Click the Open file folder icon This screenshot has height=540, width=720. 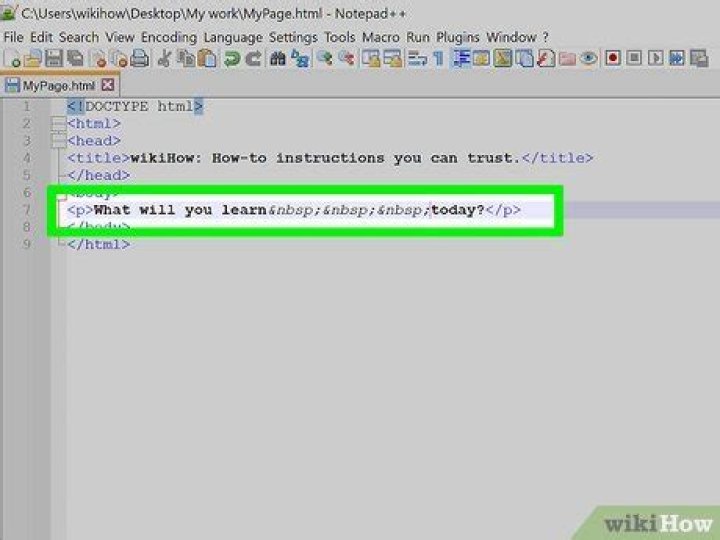30,59
